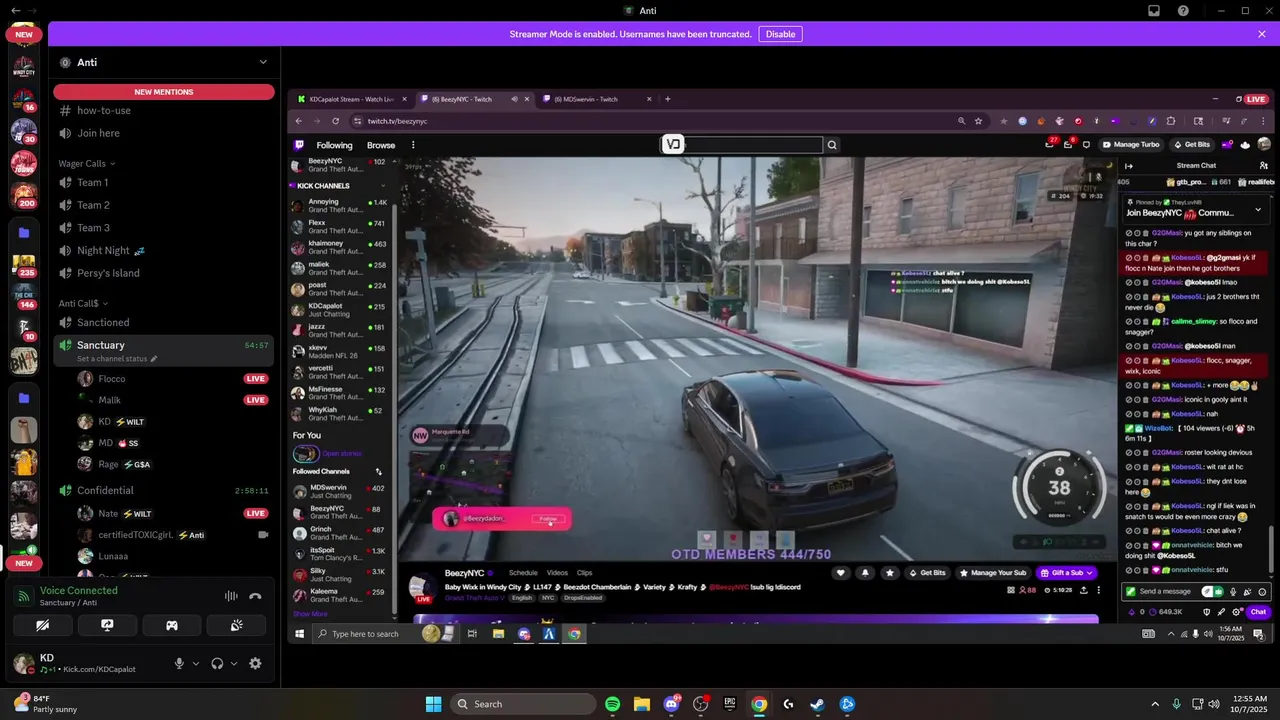The image size is (1280, 720).
Task: Disable Streamer Mode from the banner
Action: click(x=780, y=34)
